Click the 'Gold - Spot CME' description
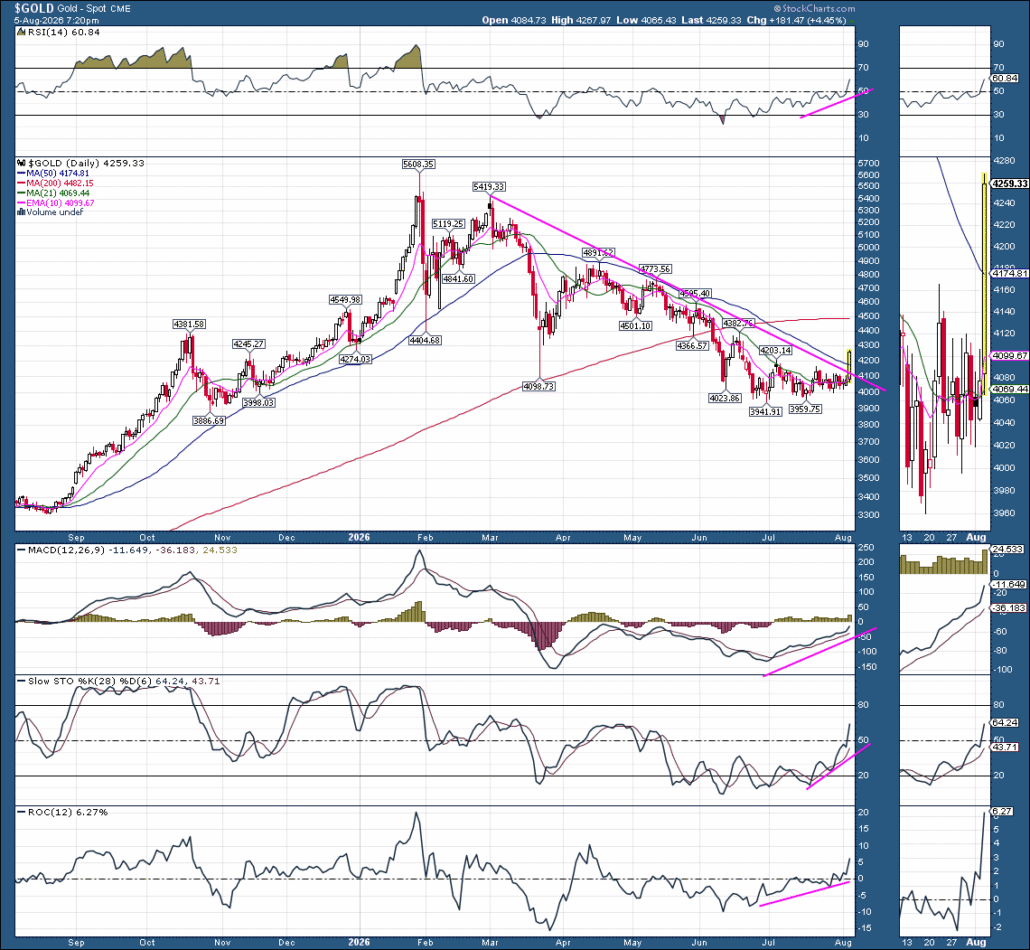The height and width of the screenshot is (950, 1030). 94,9
